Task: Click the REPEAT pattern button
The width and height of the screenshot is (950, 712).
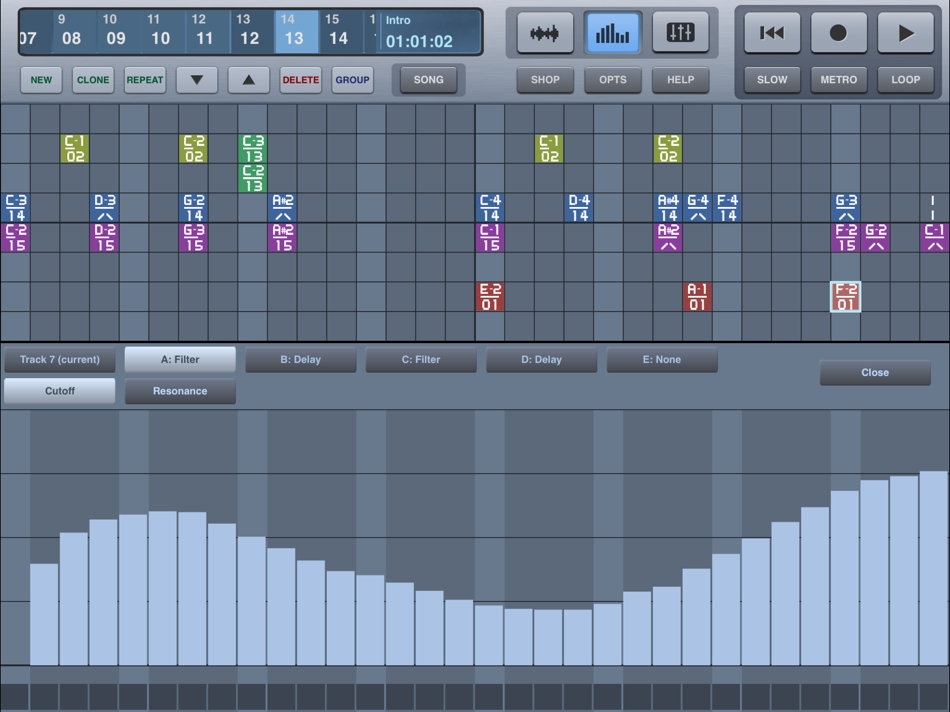Action: coord(145,80)
